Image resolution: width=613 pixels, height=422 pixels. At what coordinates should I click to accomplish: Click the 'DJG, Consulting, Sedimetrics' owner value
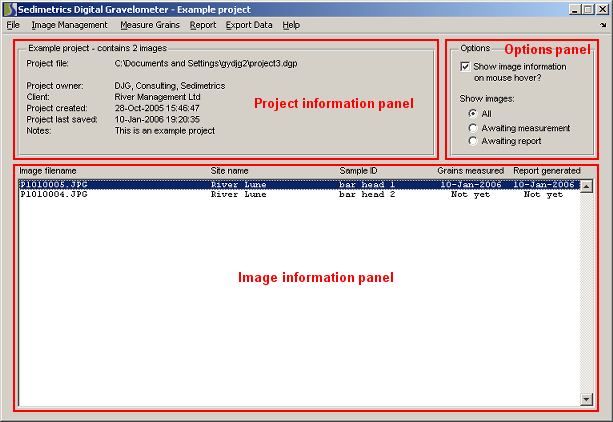tap(170, 86)
